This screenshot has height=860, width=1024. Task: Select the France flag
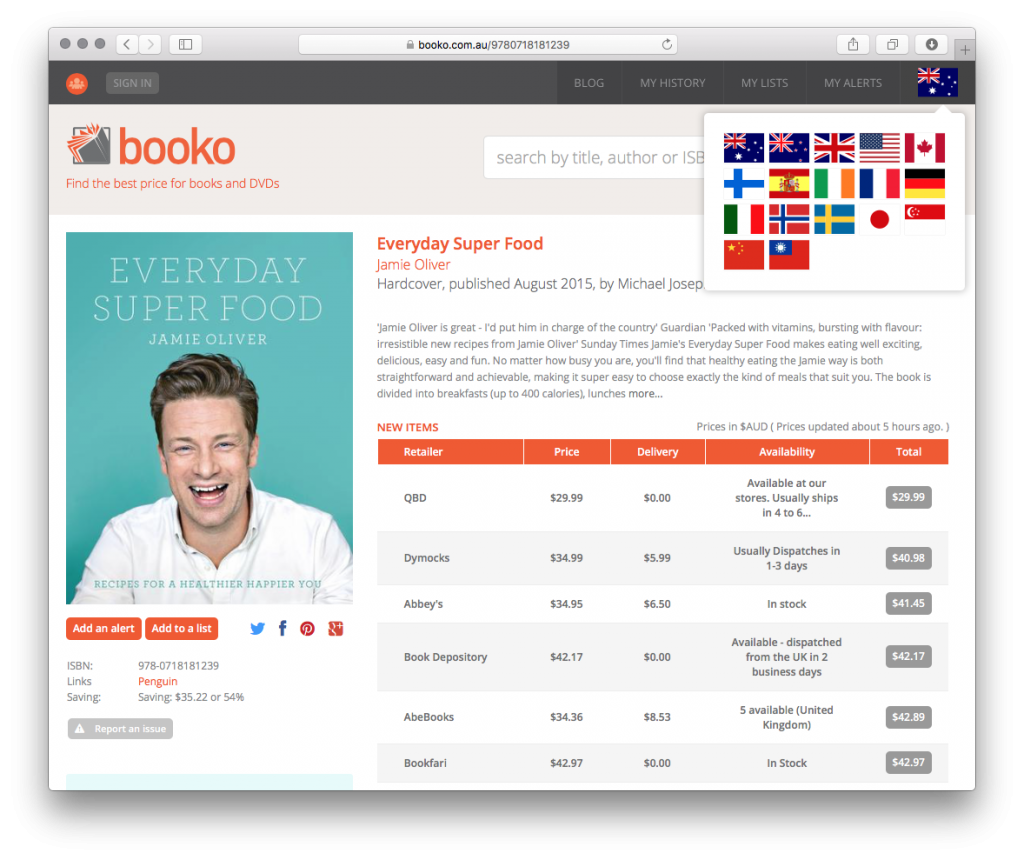[879, 183]
